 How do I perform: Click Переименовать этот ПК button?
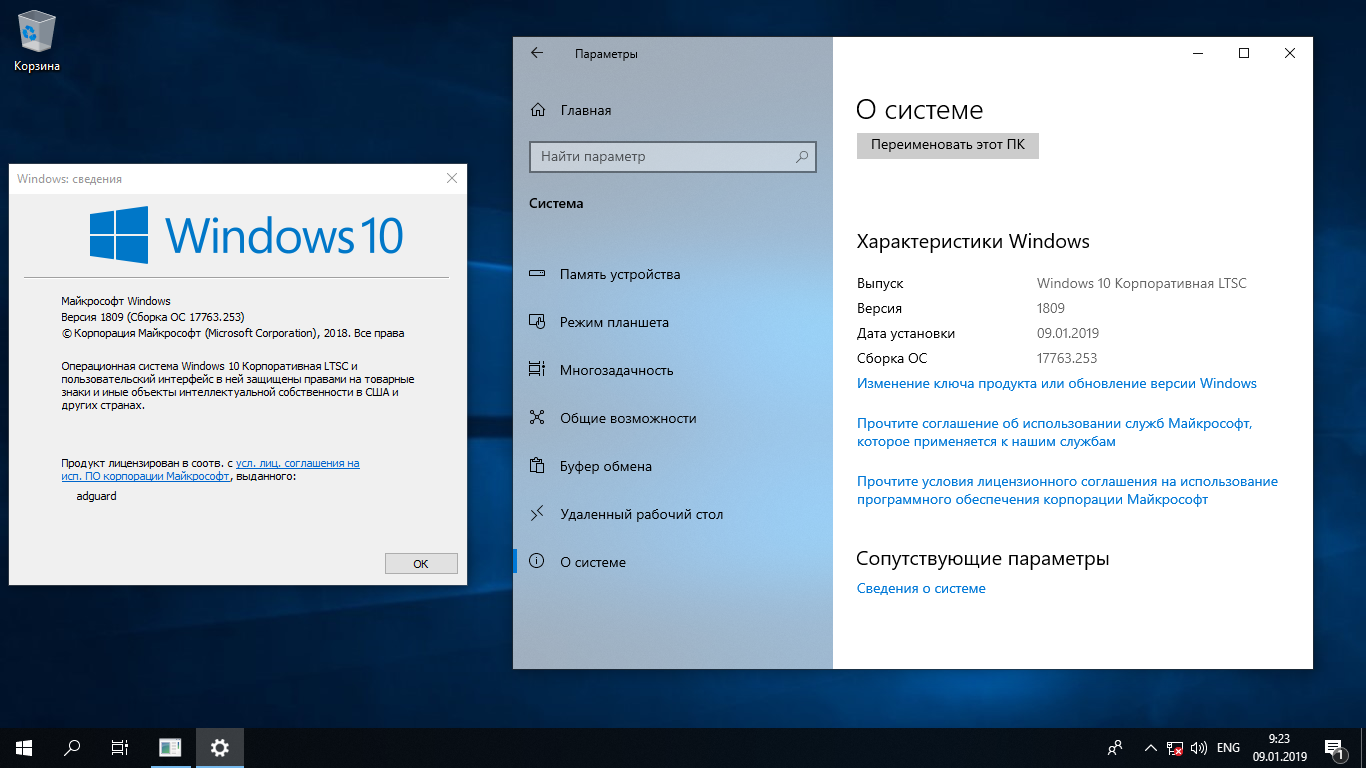[948, 144]
